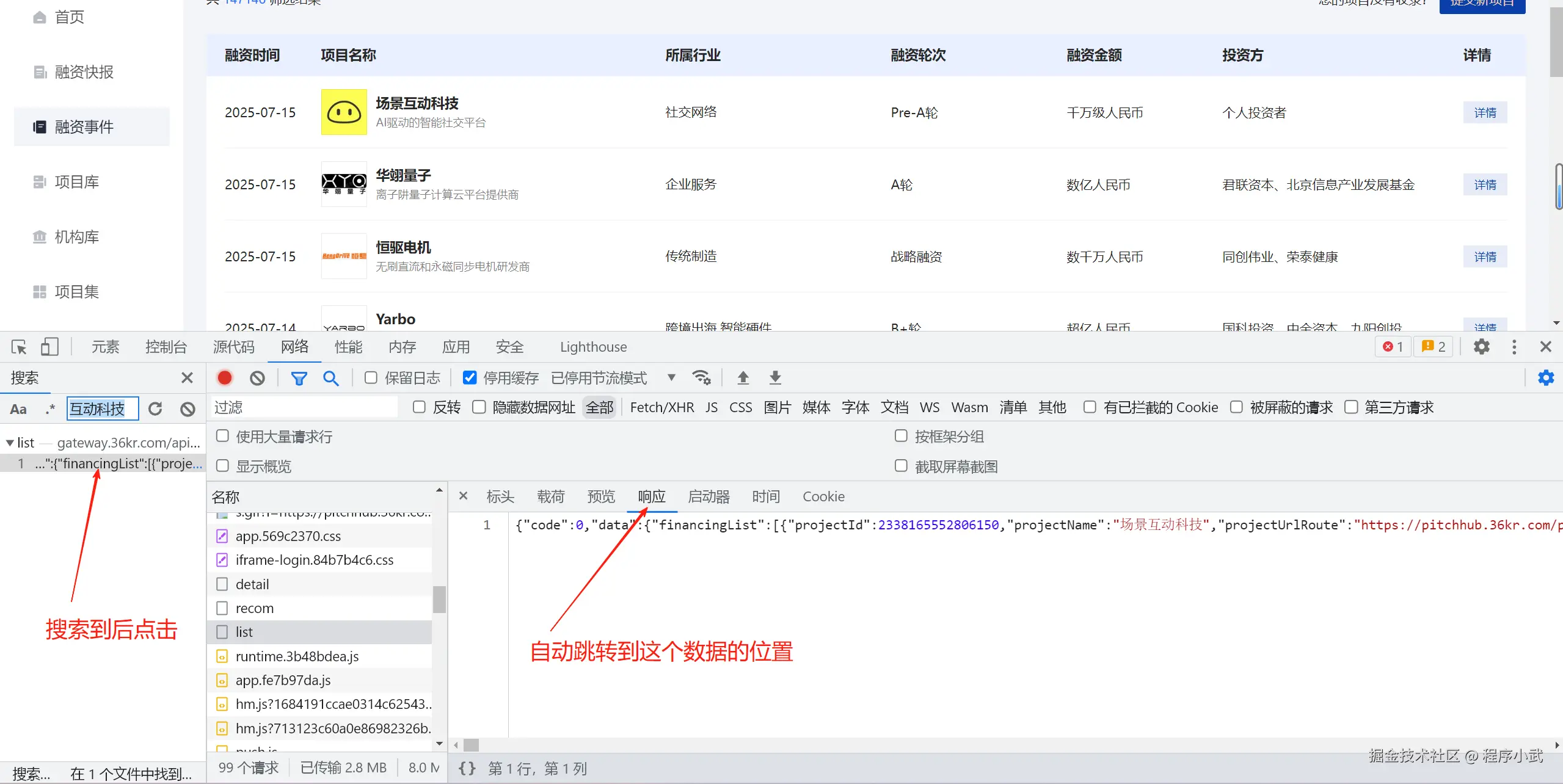Open network search magnifier icon
This screenshot has height=784, width=1563.
pyautogui.click(x=330, y=378)
